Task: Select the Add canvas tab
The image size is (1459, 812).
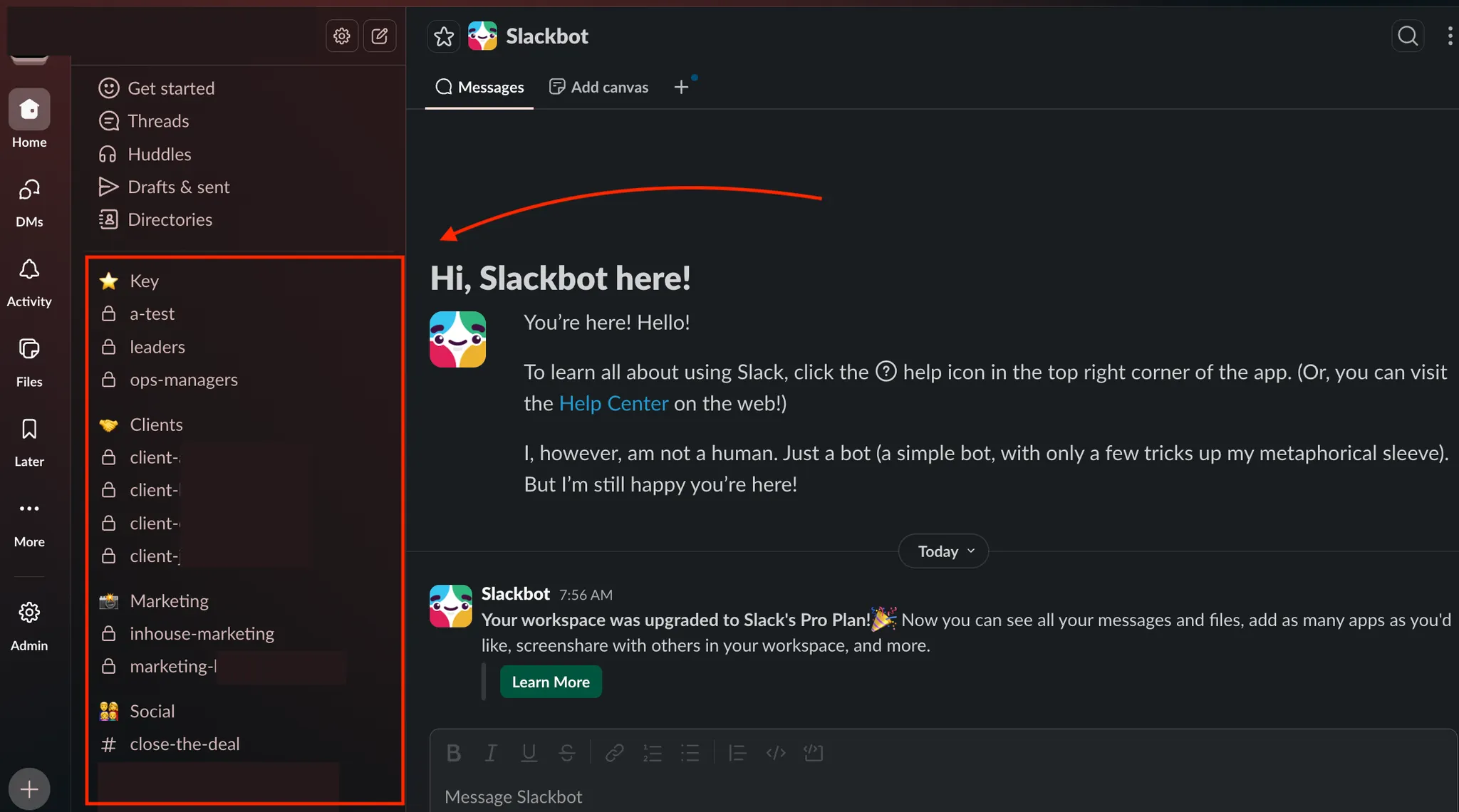Action: [x=598, y=87]
